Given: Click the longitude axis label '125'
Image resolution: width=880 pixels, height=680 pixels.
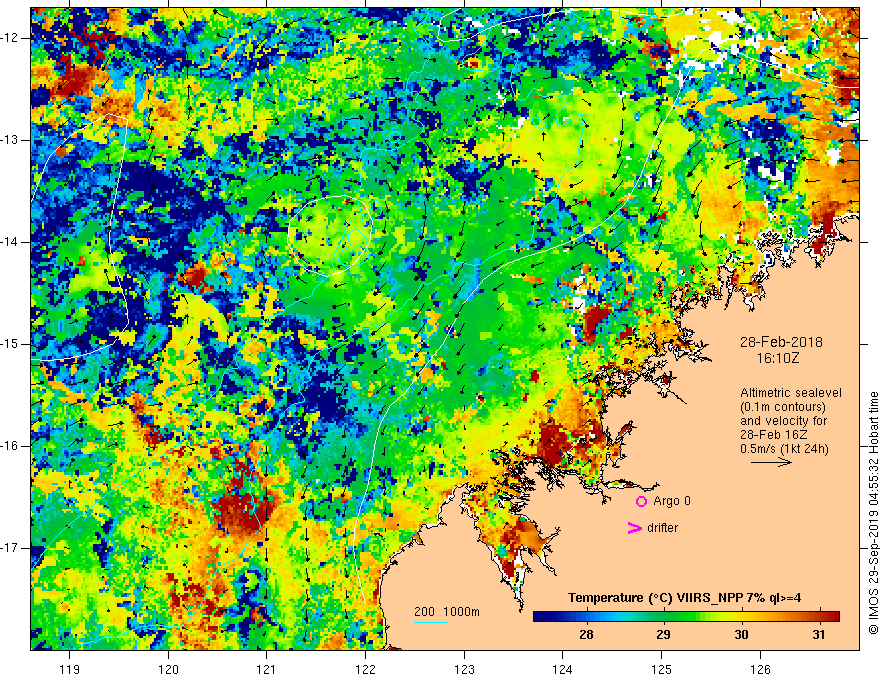Looking at the screenshot, I should (661, 669).
